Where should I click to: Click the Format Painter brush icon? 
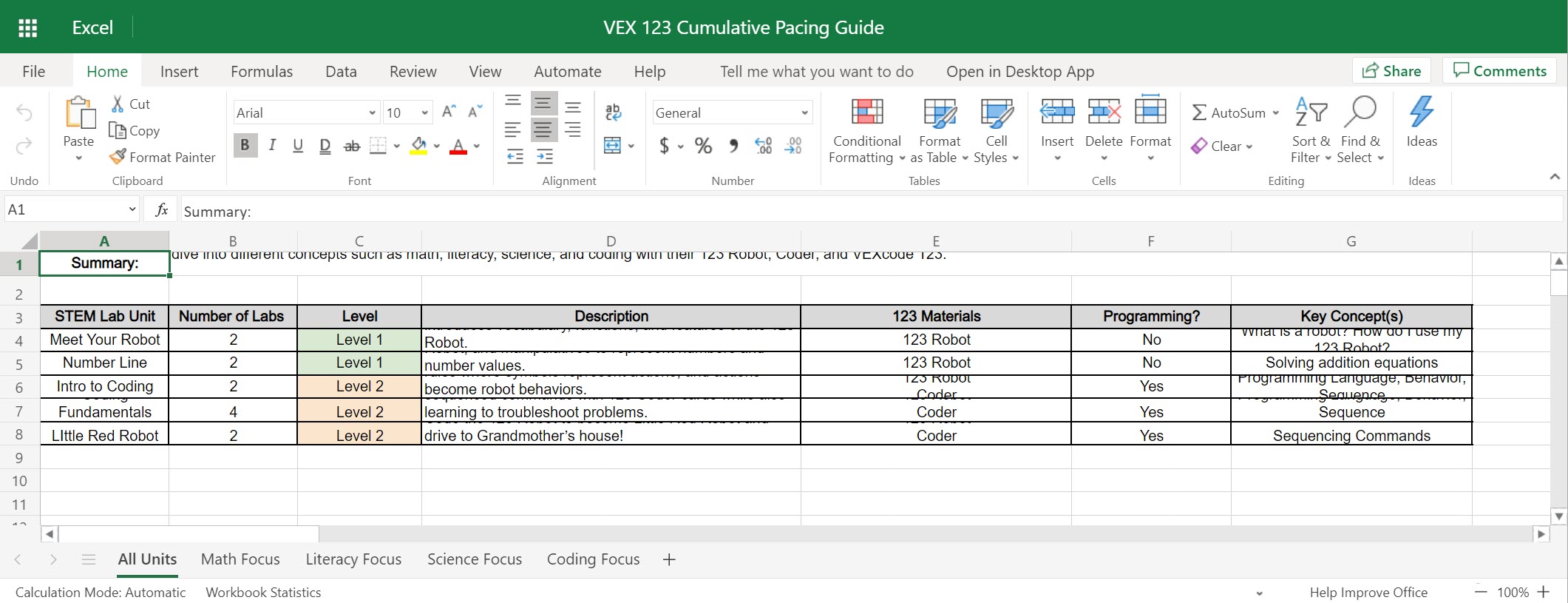tap(118, 157)
